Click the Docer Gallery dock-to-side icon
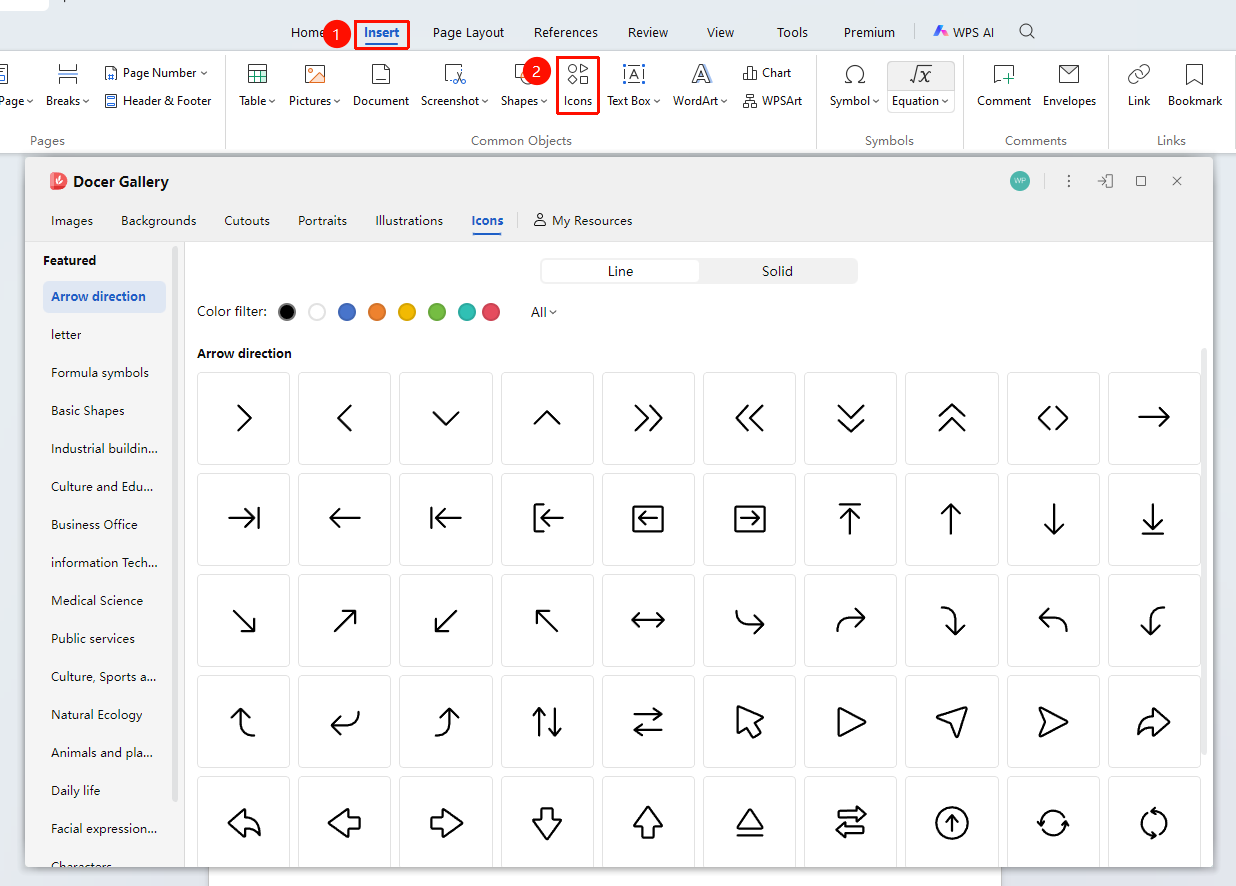This screenshot has height=886, width=1236. click(x=1105, y=181)
